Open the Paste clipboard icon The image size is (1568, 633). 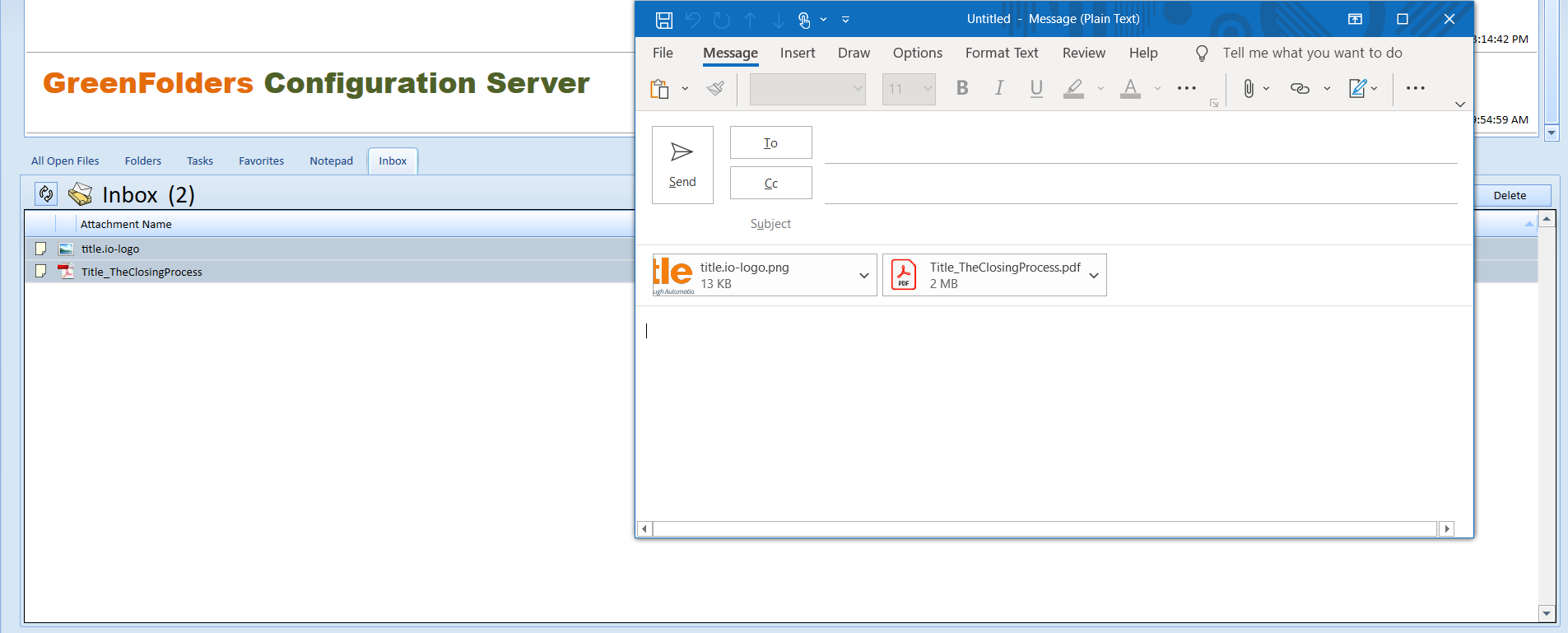click(659, 89)
